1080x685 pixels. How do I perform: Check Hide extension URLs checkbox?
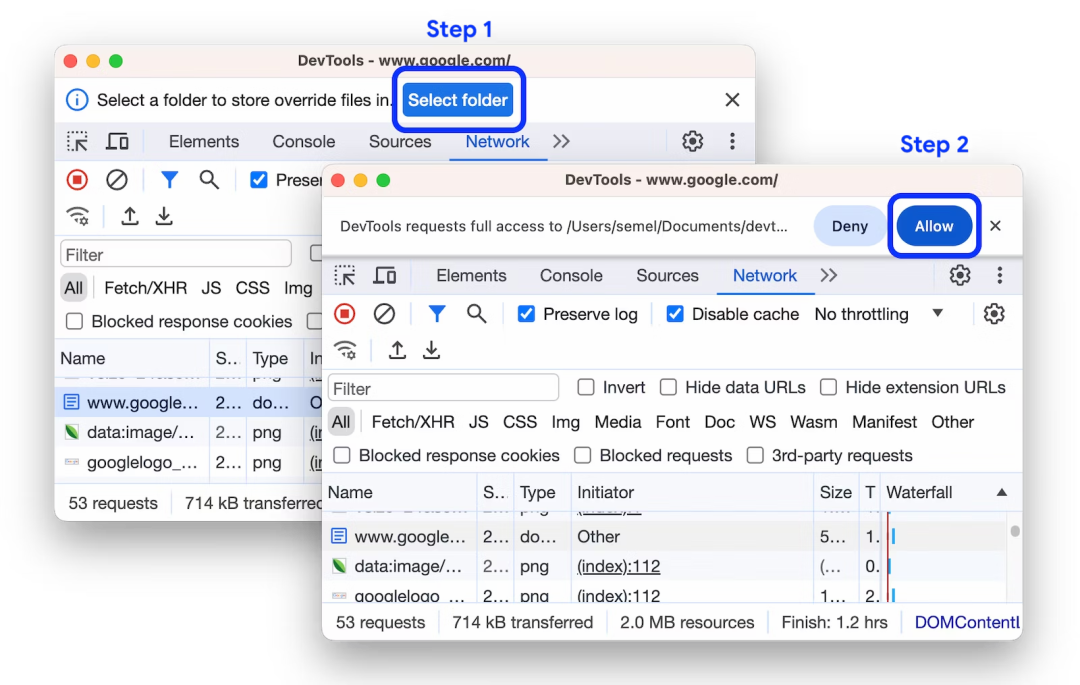pos(829,388)
